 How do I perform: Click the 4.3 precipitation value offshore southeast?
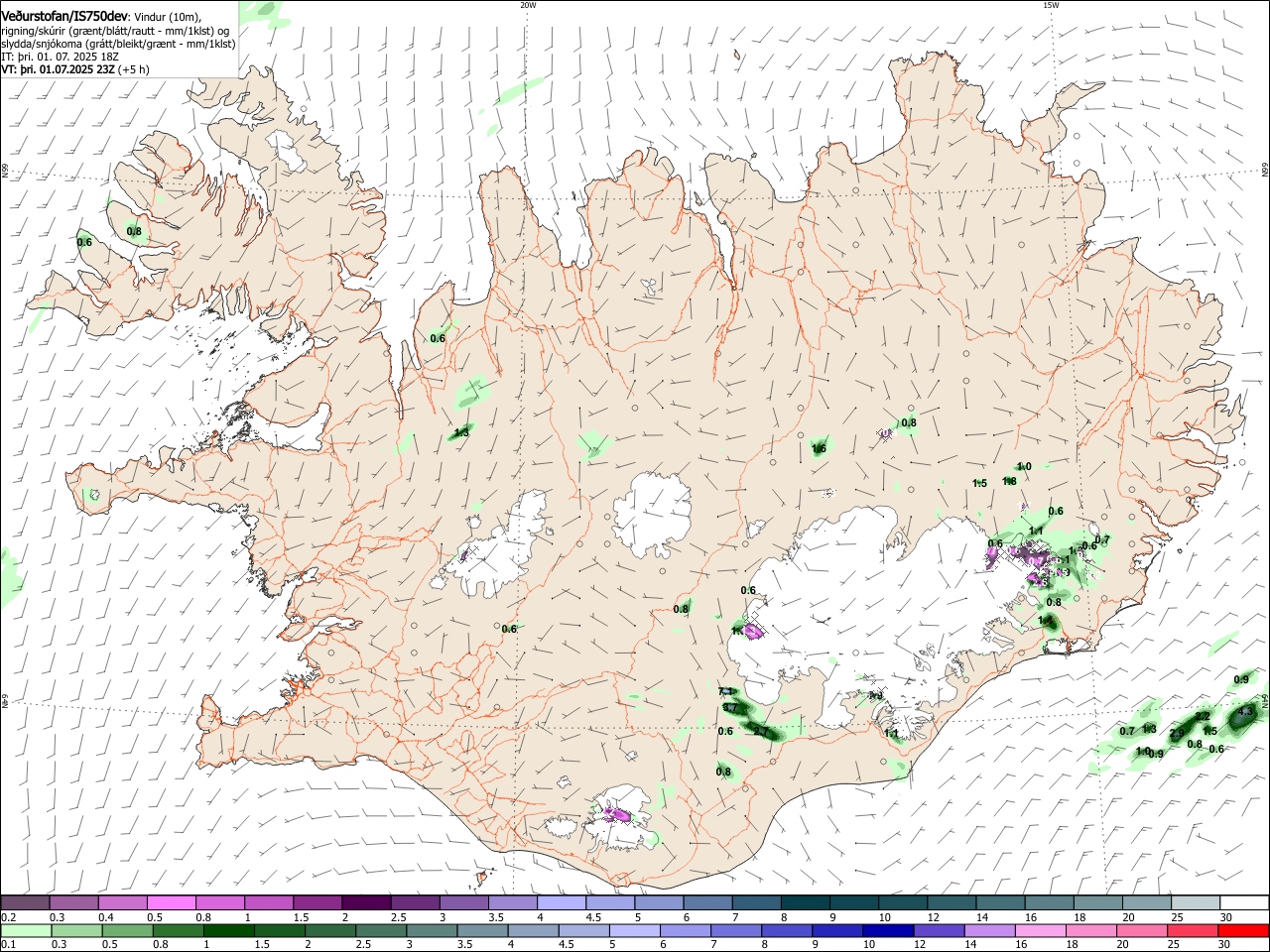[1243, 712]
